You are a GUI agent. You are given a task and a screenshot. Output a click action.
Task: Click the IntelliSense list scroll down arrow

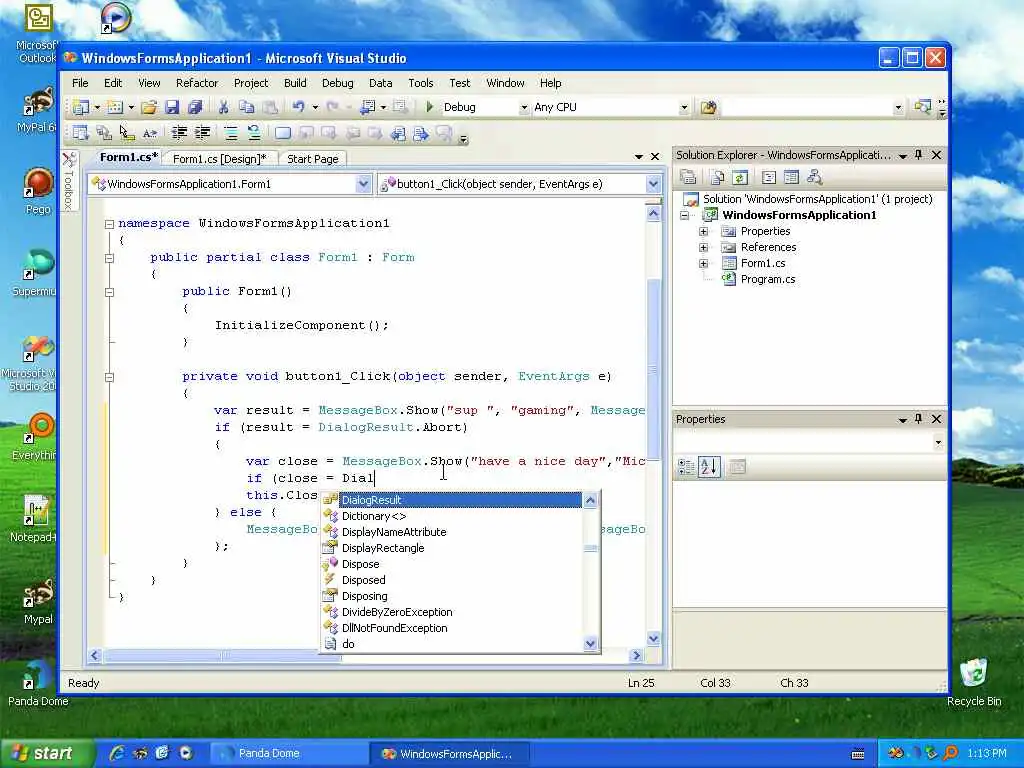pos(590,644)
